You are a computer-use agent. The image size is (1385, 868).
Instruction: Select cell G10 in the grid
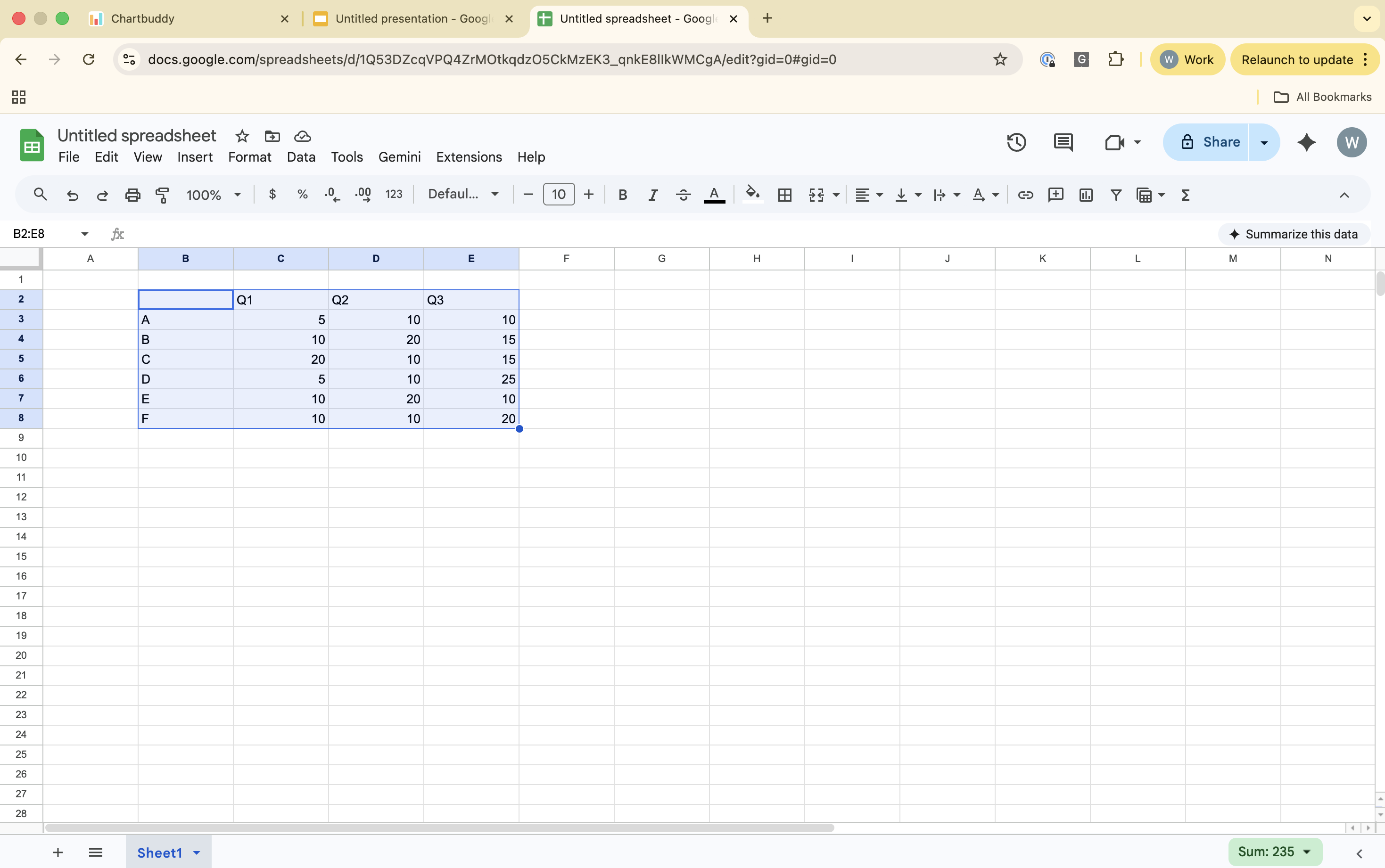(x=661, y=457)
